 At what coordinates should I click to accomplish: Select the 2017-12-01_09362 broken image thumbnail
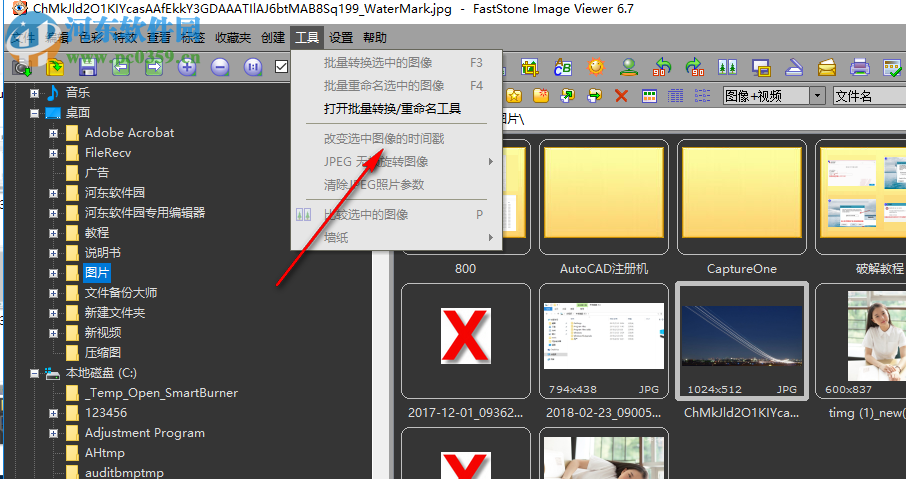click(x=466, y=341)
